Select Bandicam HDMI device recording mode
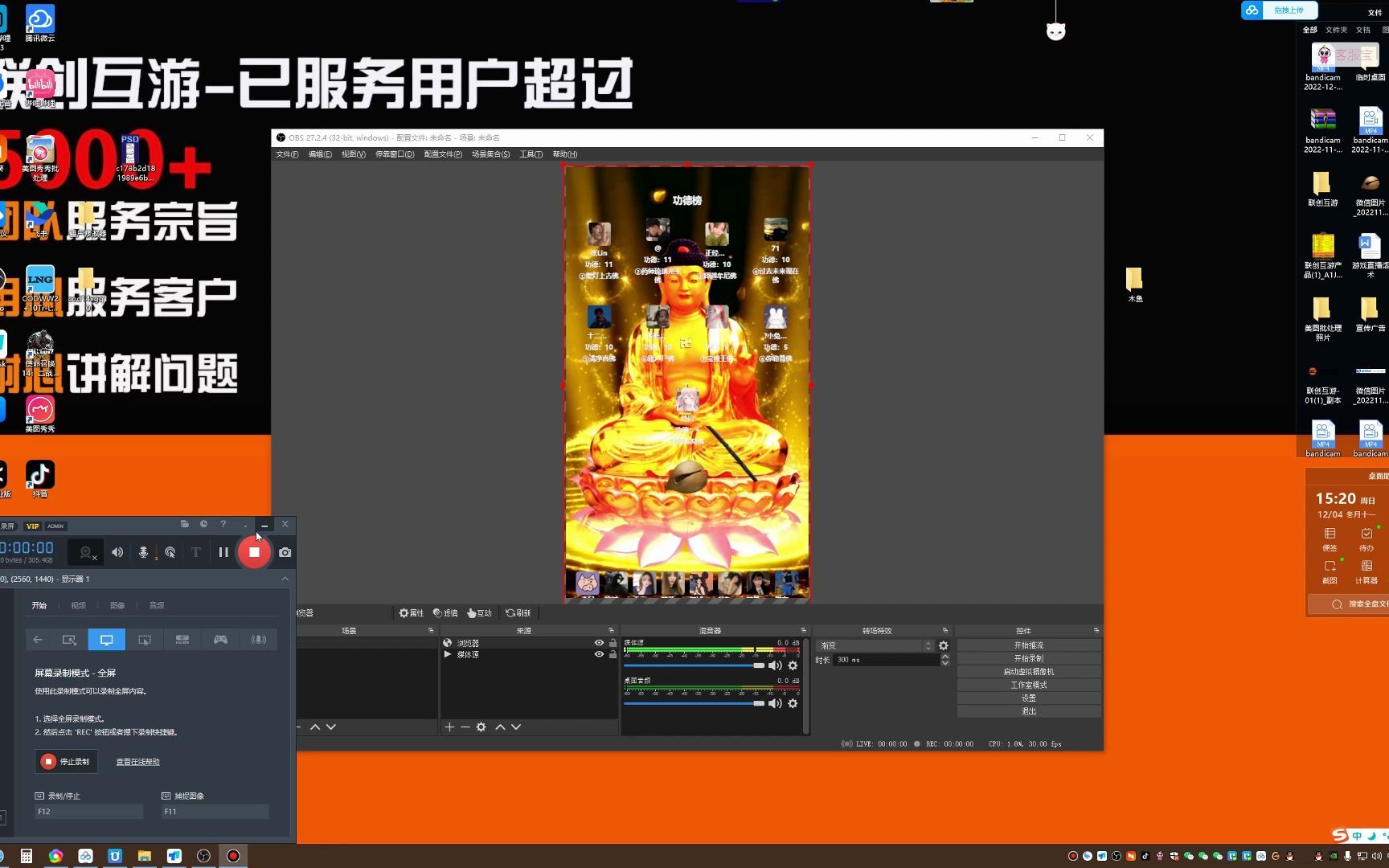Screen dimensions: 1389x868 (x=182, y=640)
